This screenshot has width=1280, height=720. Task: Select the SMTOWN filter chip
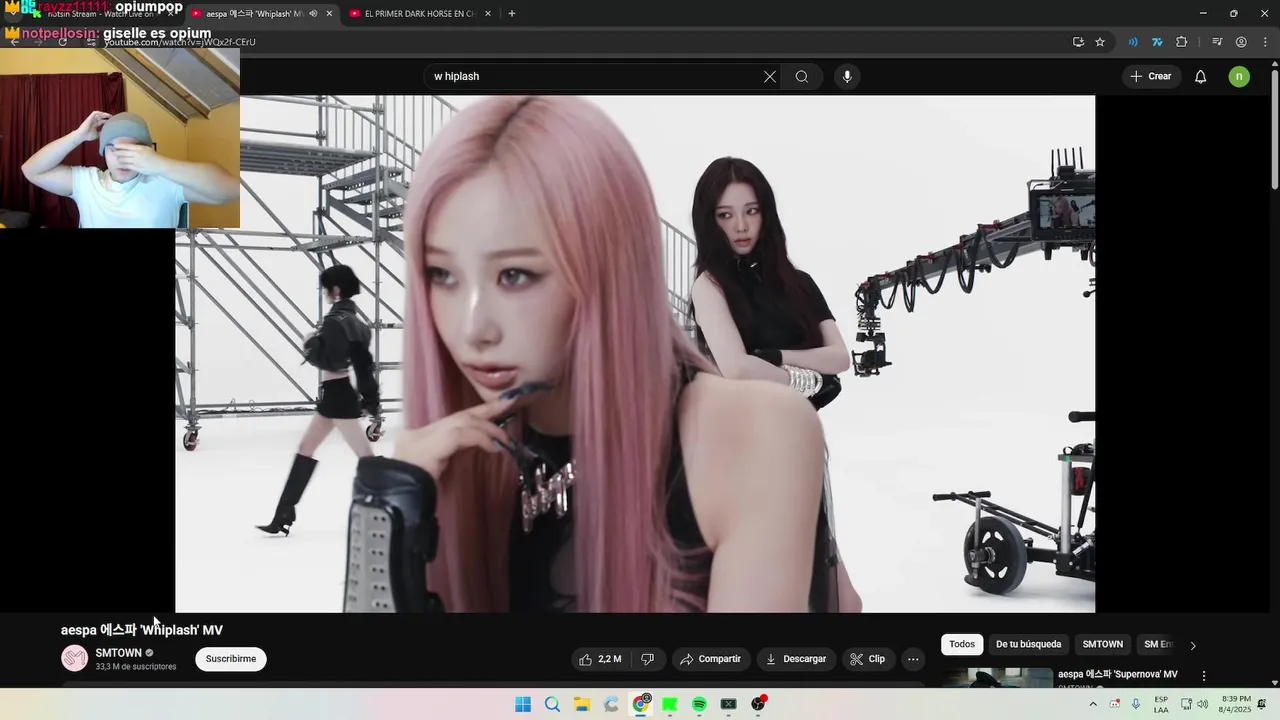tap(1103, 644)
